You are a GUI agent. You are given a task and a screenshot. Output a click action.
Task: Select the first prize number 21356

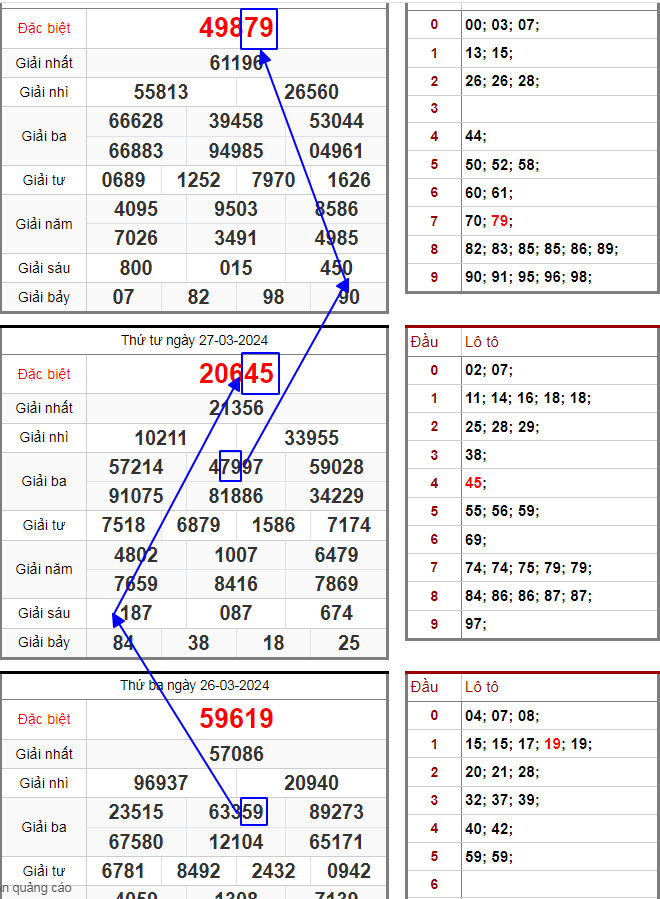(x=236, y=408)
